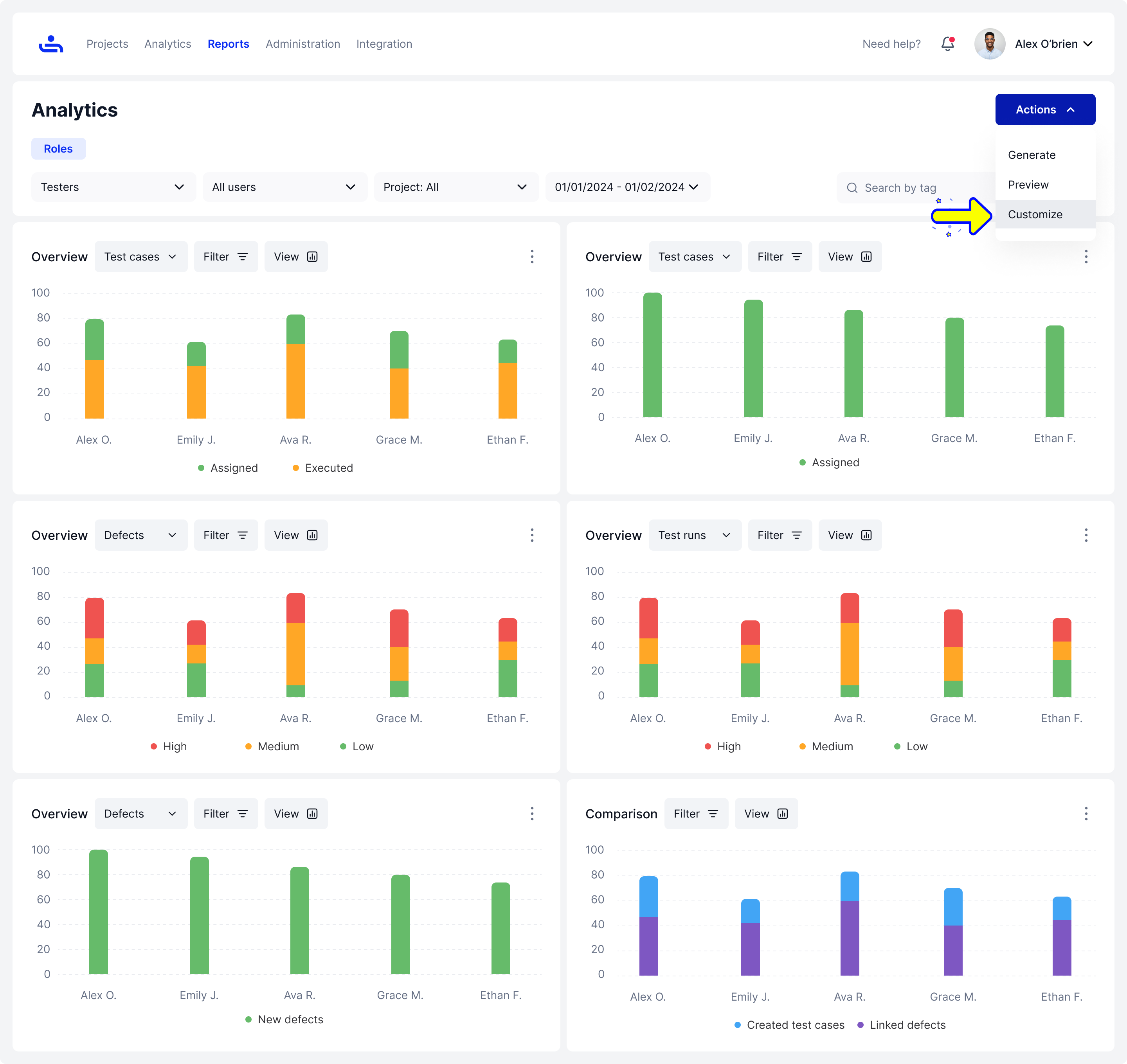Open kebab menu of Test runs chart
The height and width of the screenshot is (1064, 1127).
coord(1086,536)
